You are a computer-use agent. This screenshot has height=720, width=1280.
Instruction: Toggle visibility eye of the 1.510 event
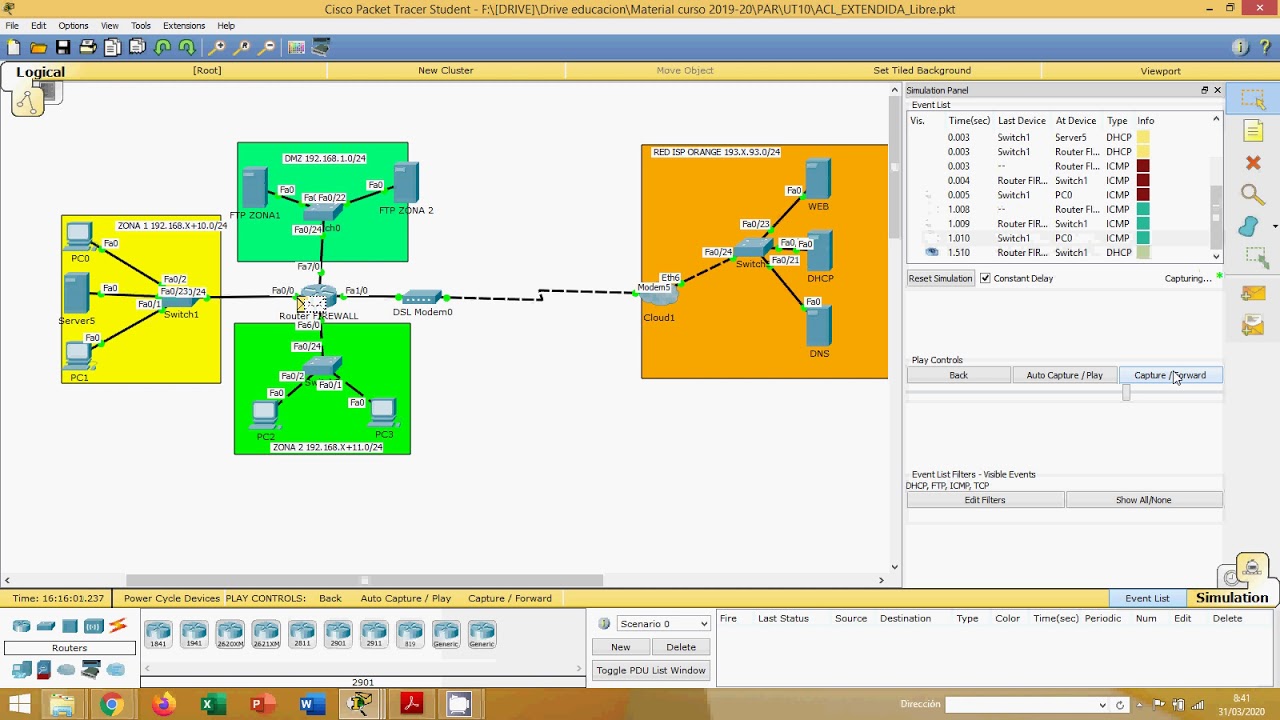932,253
